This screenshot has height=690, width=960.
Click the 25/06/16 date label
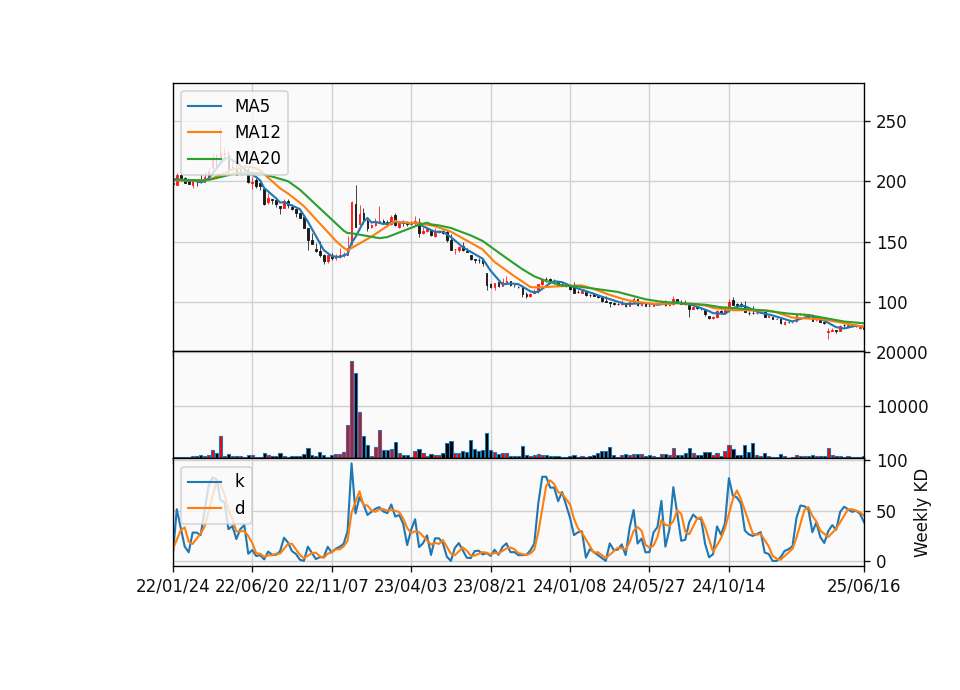(x=864, y=587)
